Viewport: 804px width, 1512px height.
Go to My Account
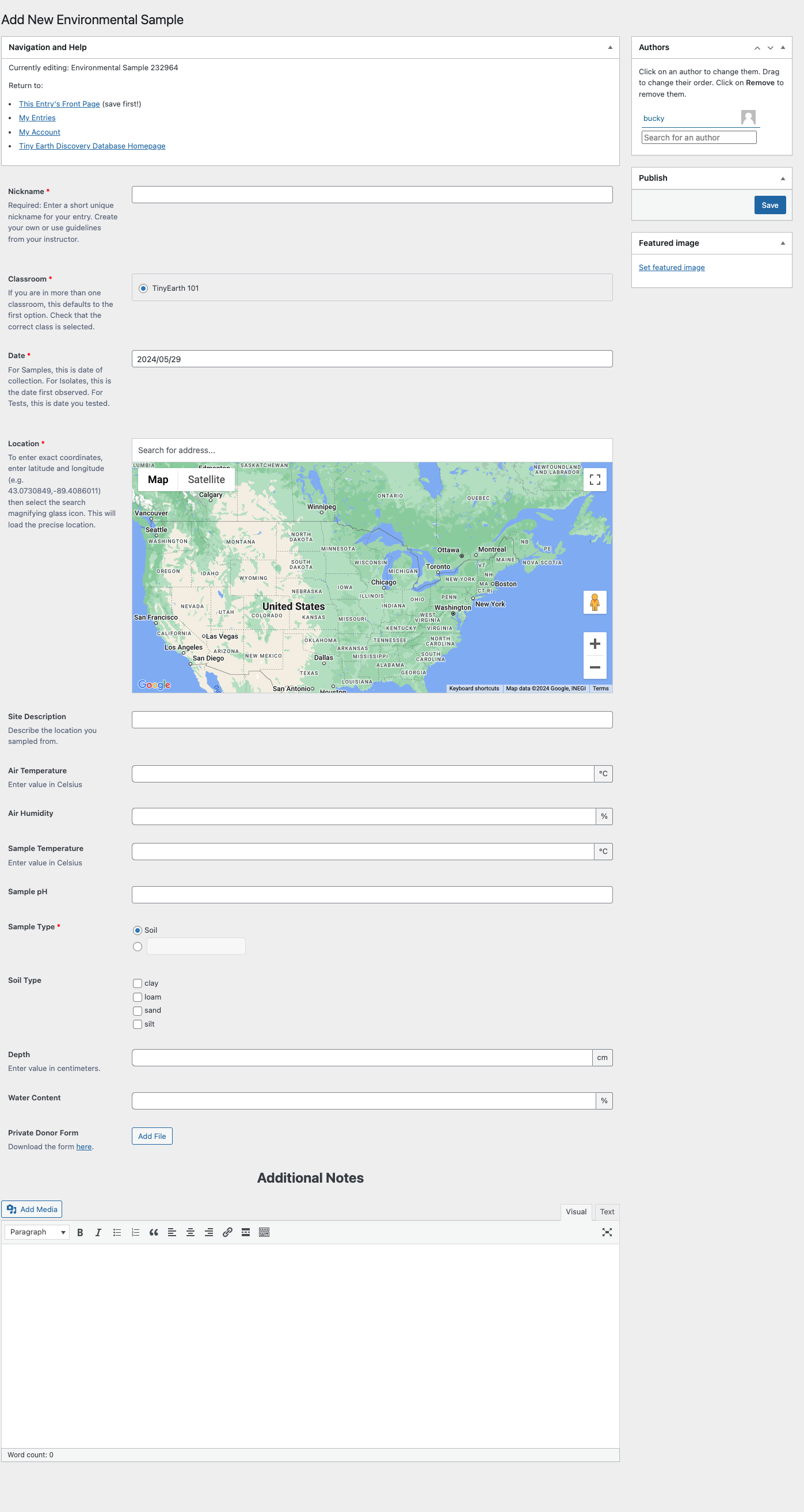(x=39, y=132)
